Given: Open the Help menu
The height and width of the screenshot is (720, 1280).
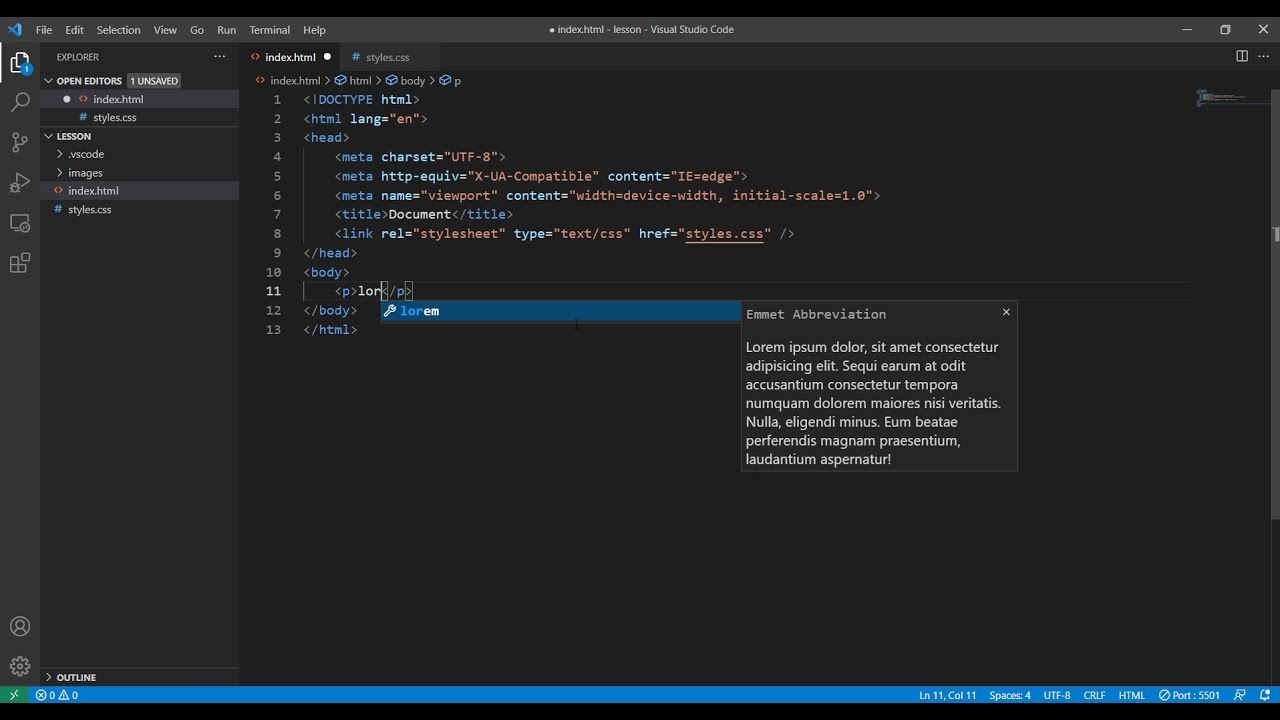Looking at the screenshot, I should coord(314,30).
